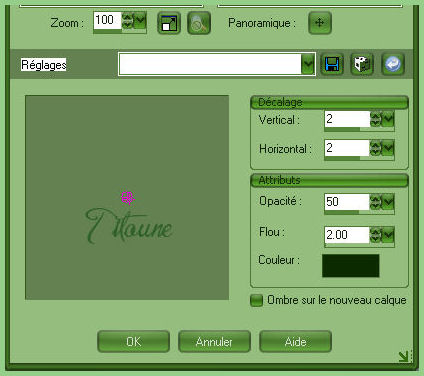Image resolution: width=424 pixels, height=376 pixels.
Task: Open help with the Aide button
Action: coord(295,341)
